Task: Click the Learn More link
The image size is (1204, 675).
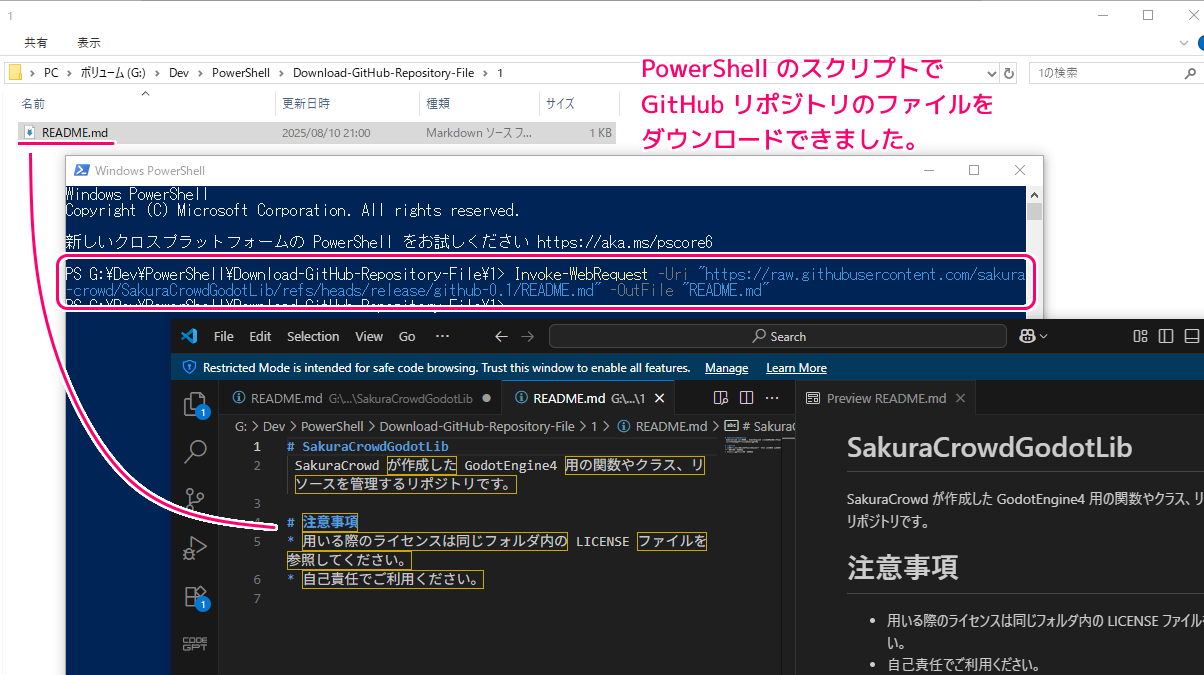Action: (796, 368)
